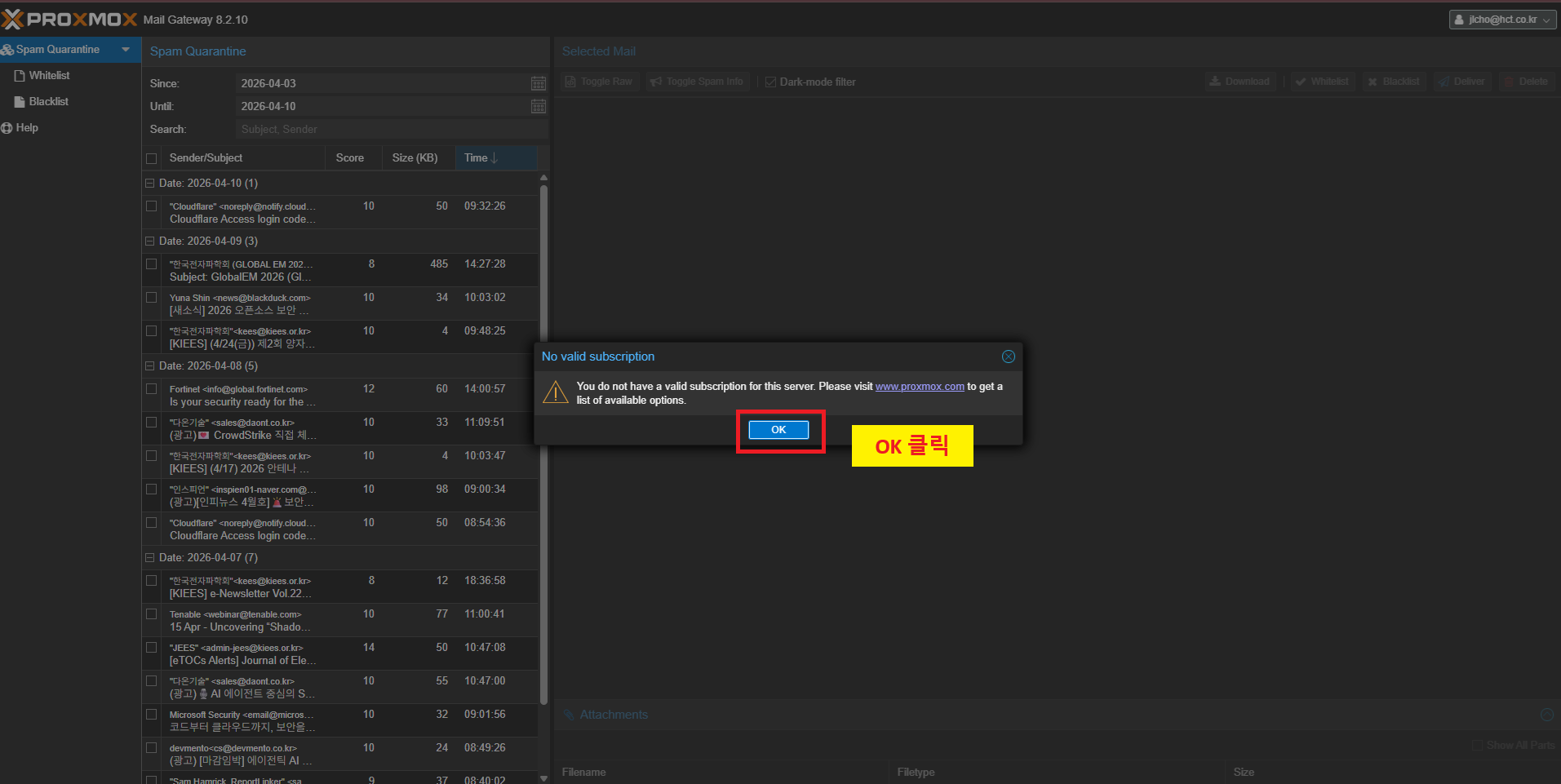Close the No valid subscription dialog

[x=1009, y=357]
